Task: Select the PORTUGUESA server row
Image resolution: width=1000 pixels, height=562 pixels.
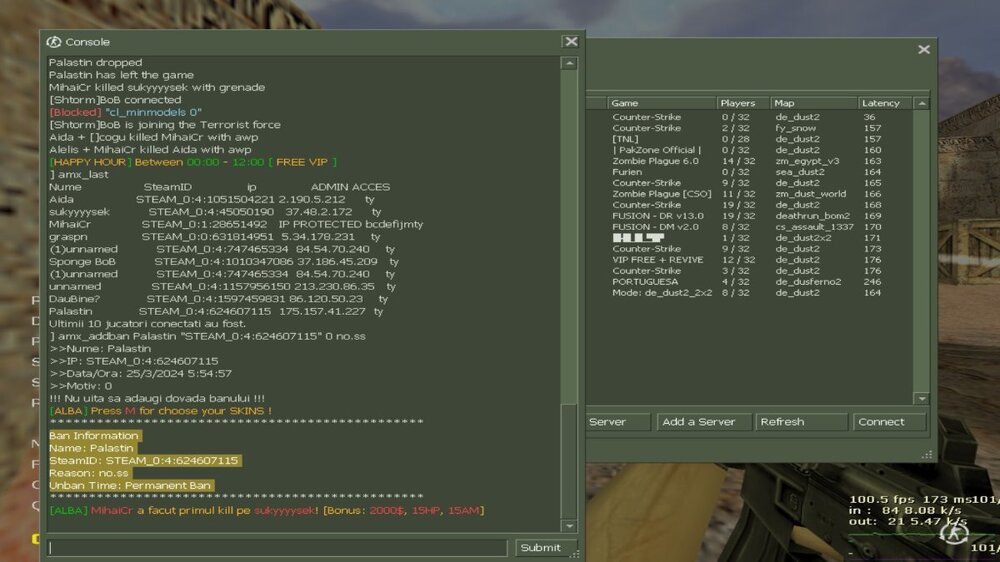Action: pos(645,282)
